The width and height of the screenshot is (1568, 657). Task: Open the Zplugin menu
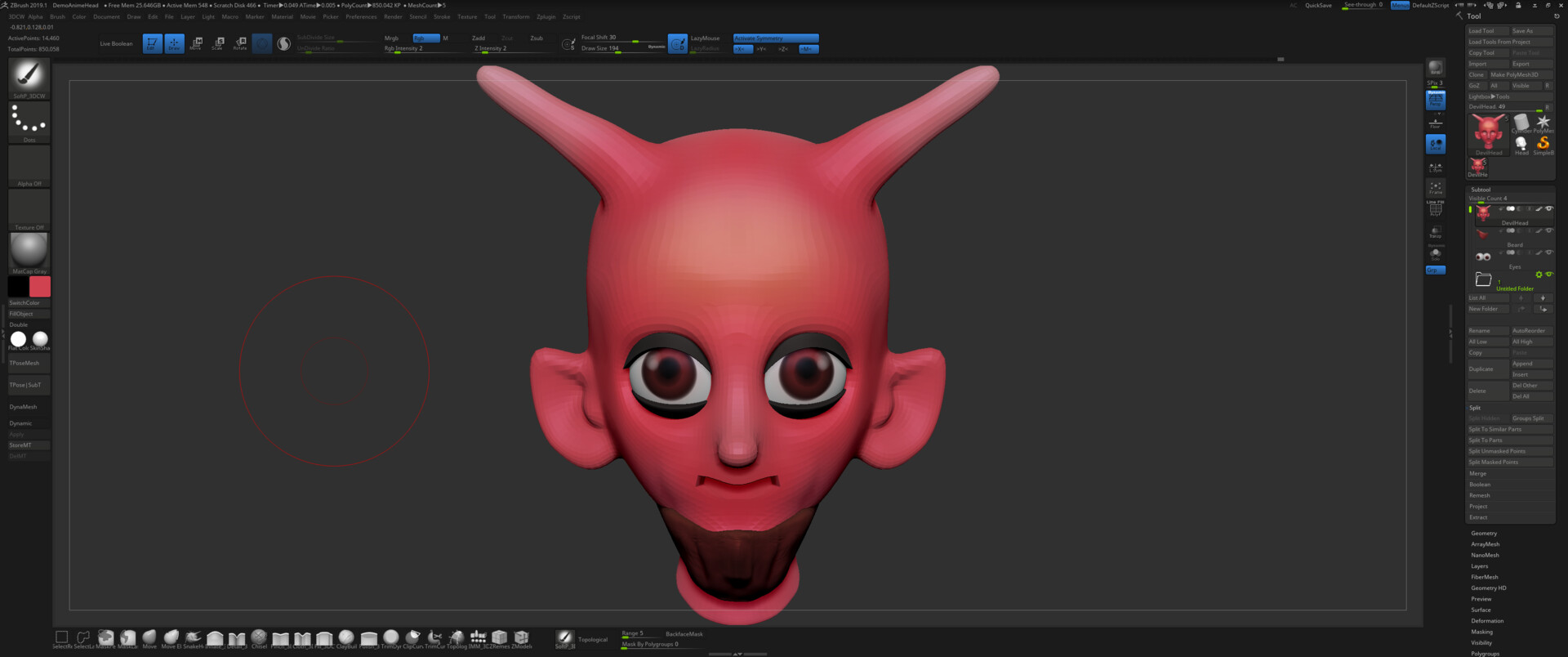click(546, 16)
